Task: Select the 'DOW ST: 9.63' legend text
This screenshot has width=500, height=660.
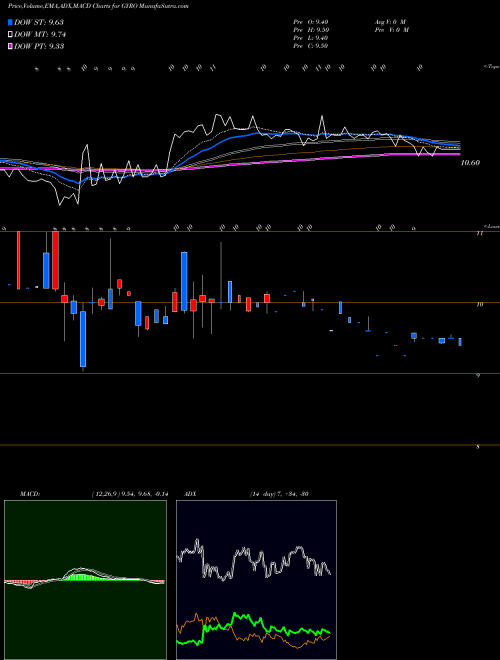Action: (39, 22)
